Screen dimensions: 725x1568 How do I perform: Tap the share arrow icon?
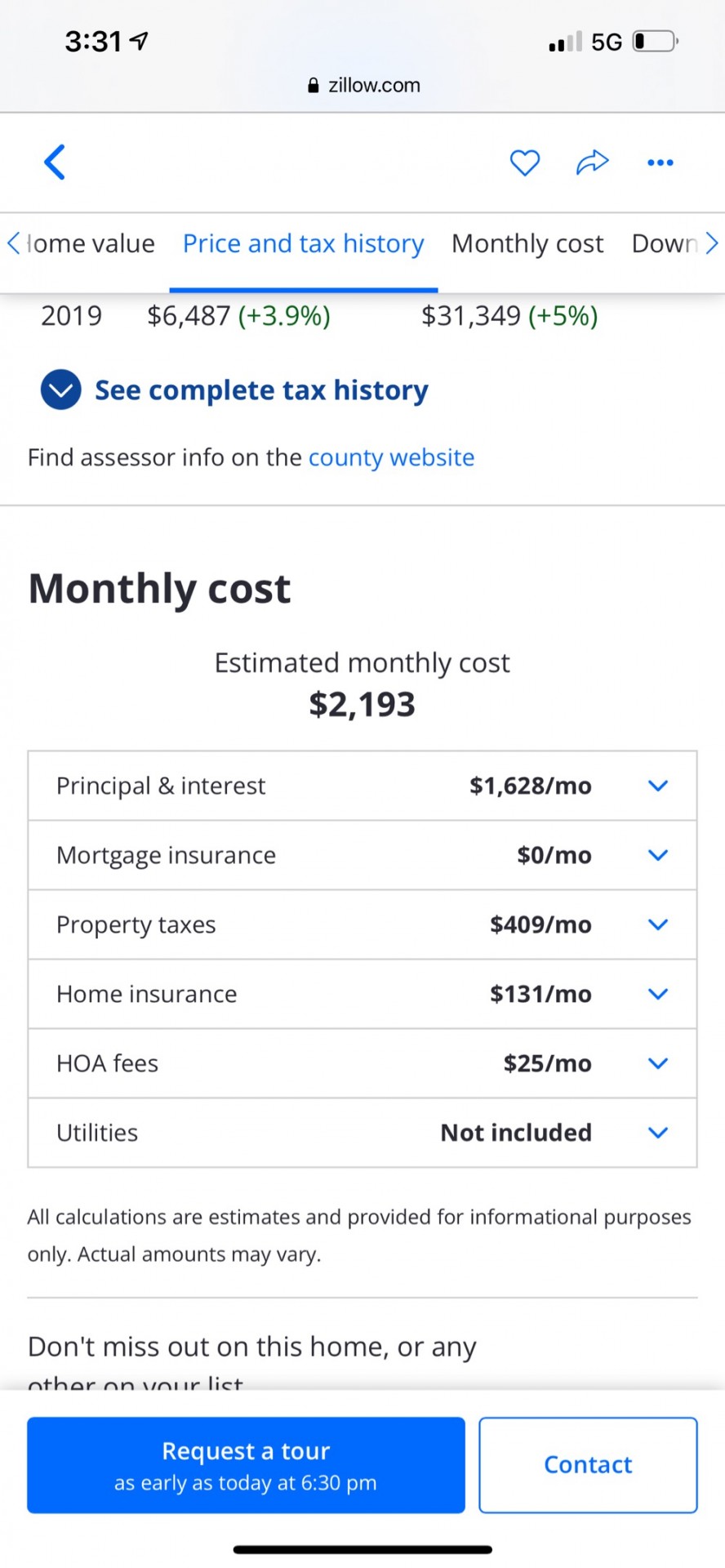pos(593,163)
